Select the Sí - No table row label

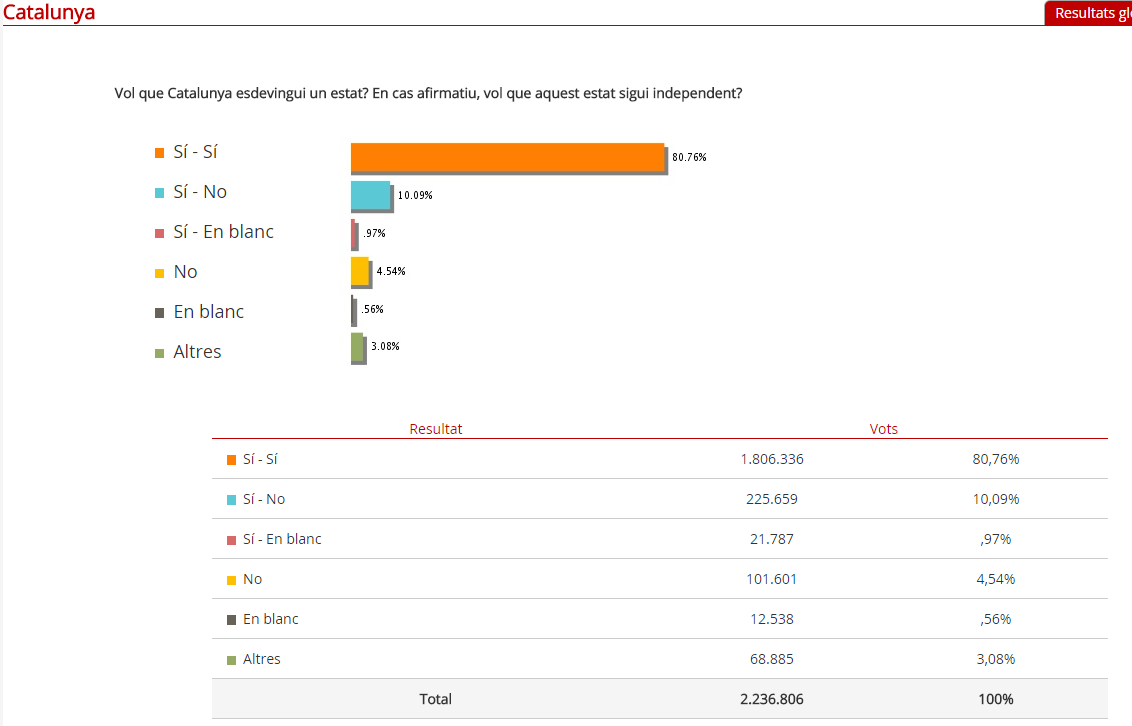click(x=264, y=499)
